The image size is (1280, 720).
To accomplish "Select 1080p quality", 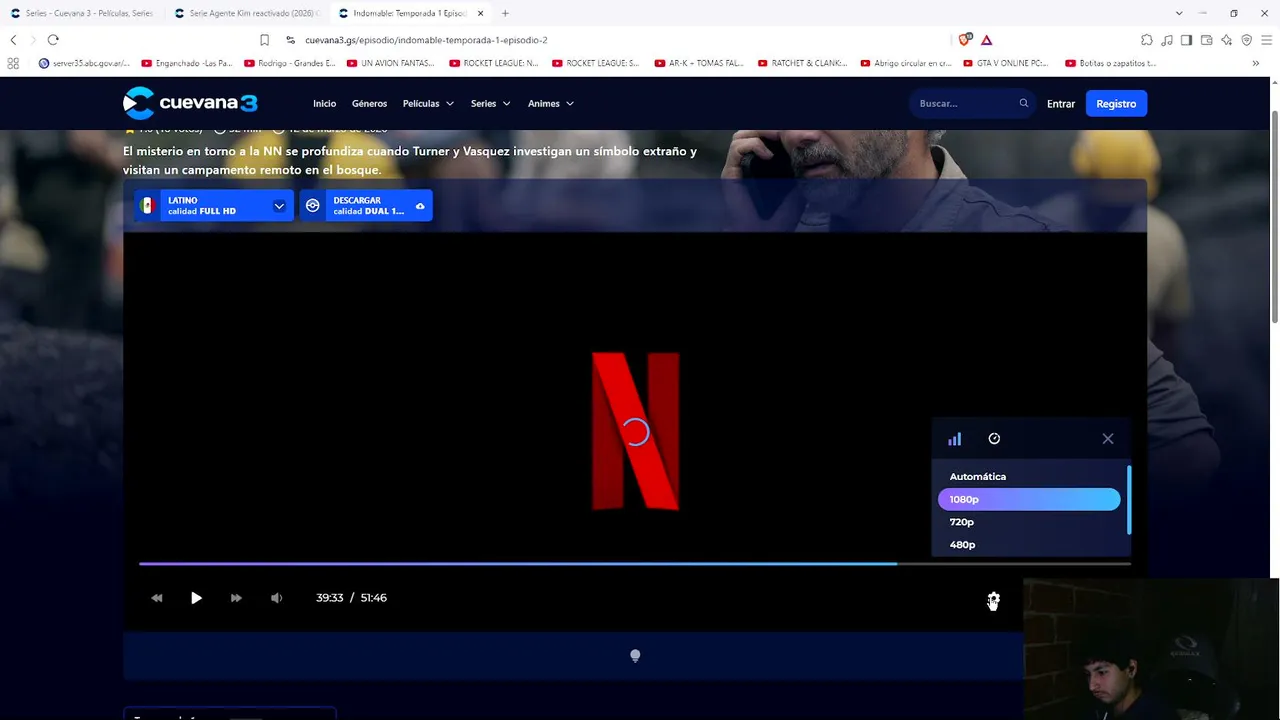I will [x=1028, y=499].
